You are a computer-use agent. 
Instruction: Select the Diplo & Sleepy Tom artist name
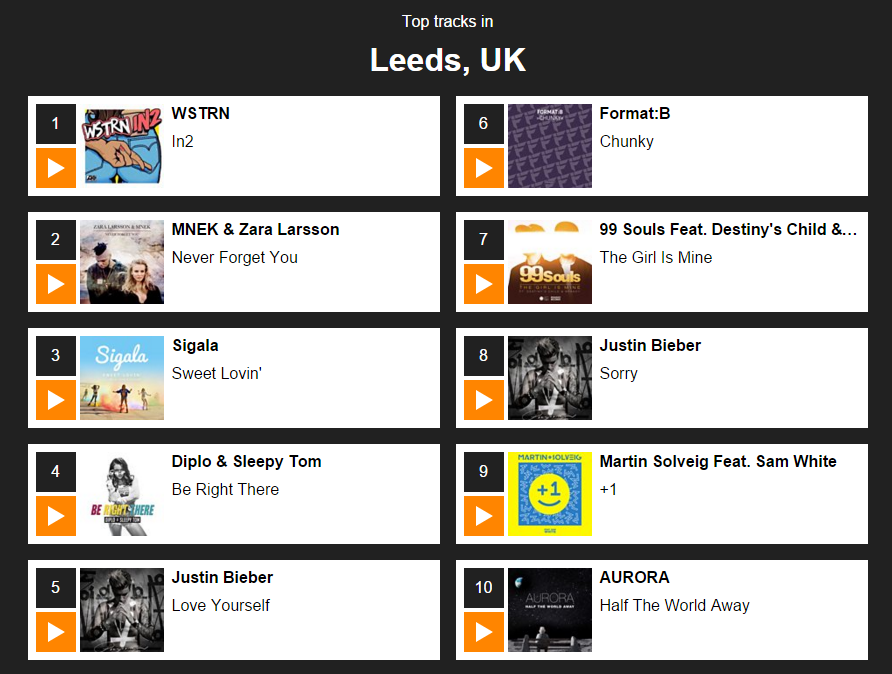point(246,461)
